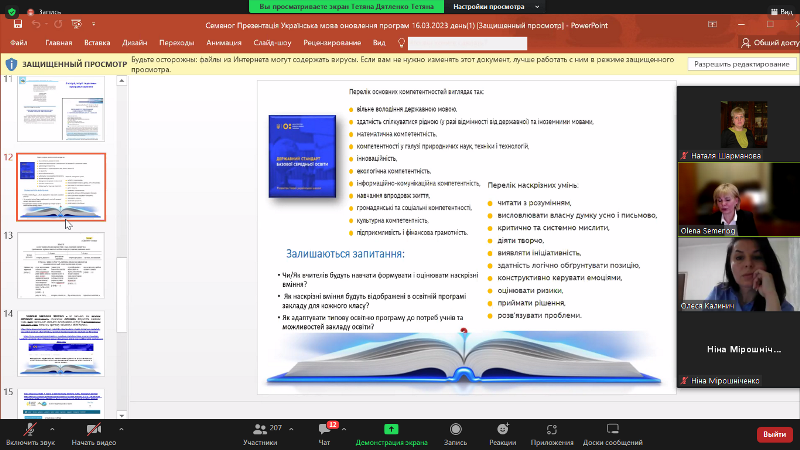Viewport: 800px width, 450px height.
Task: Open the Анимация ribbon tab
Action: (224, 43)
